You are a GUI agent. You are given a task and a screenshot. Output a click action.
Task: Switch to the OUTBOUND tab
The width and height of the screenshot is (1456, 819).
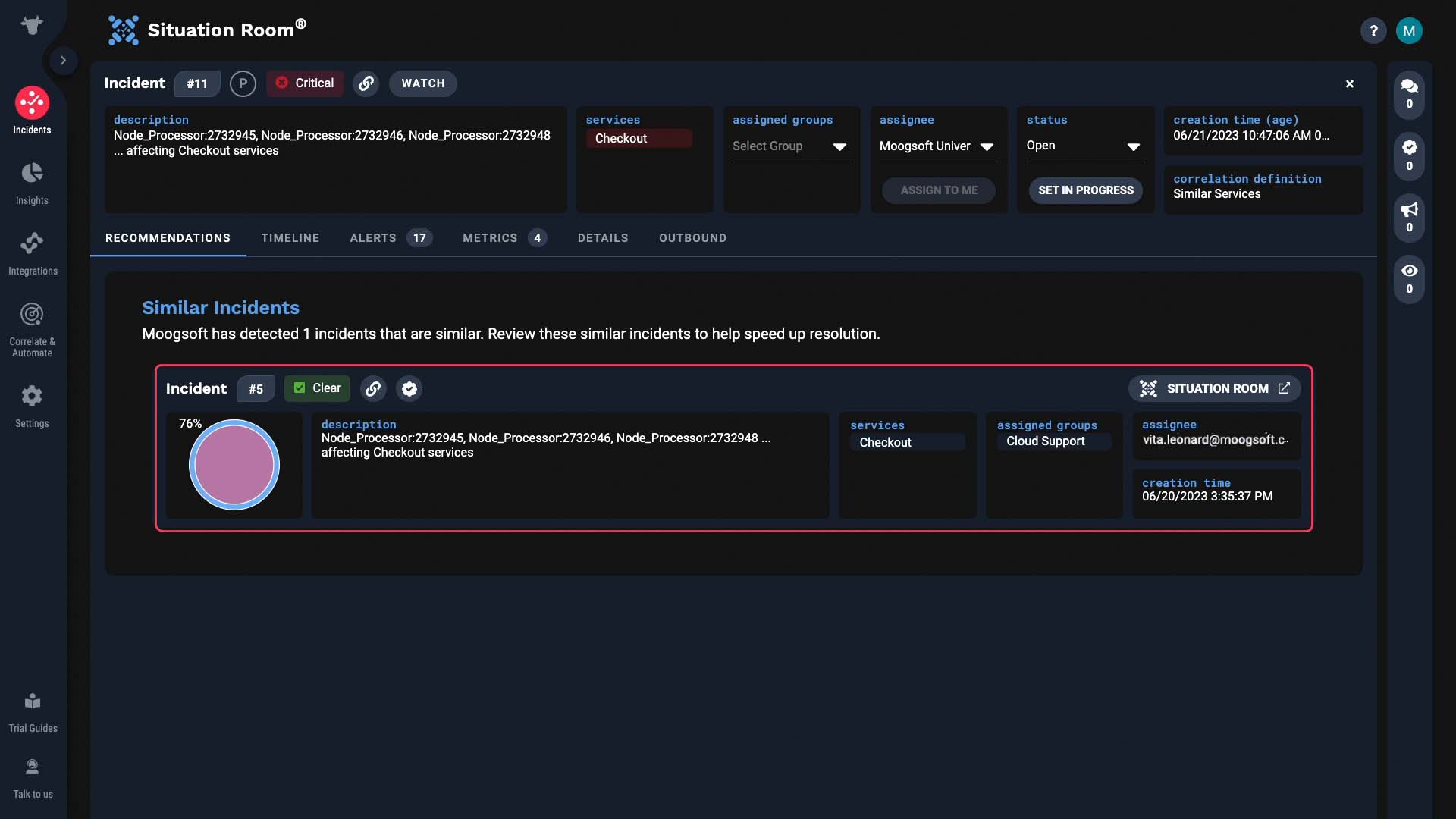692,238
